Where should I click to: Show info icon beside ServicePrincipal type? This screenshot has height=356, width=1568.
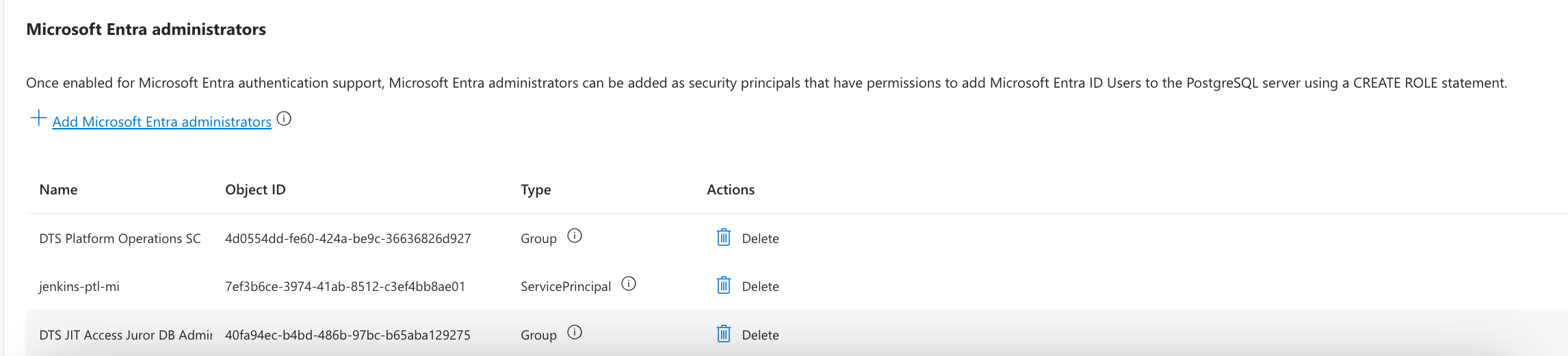[x=629, y=284]
